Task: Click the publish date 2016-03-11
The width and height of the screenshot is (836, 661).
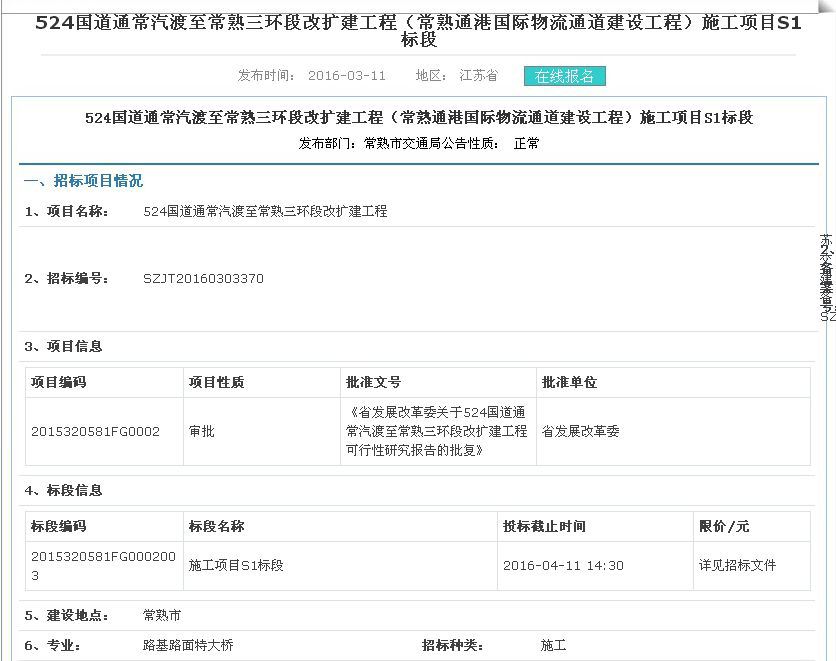Action: [x=346, y=76]
